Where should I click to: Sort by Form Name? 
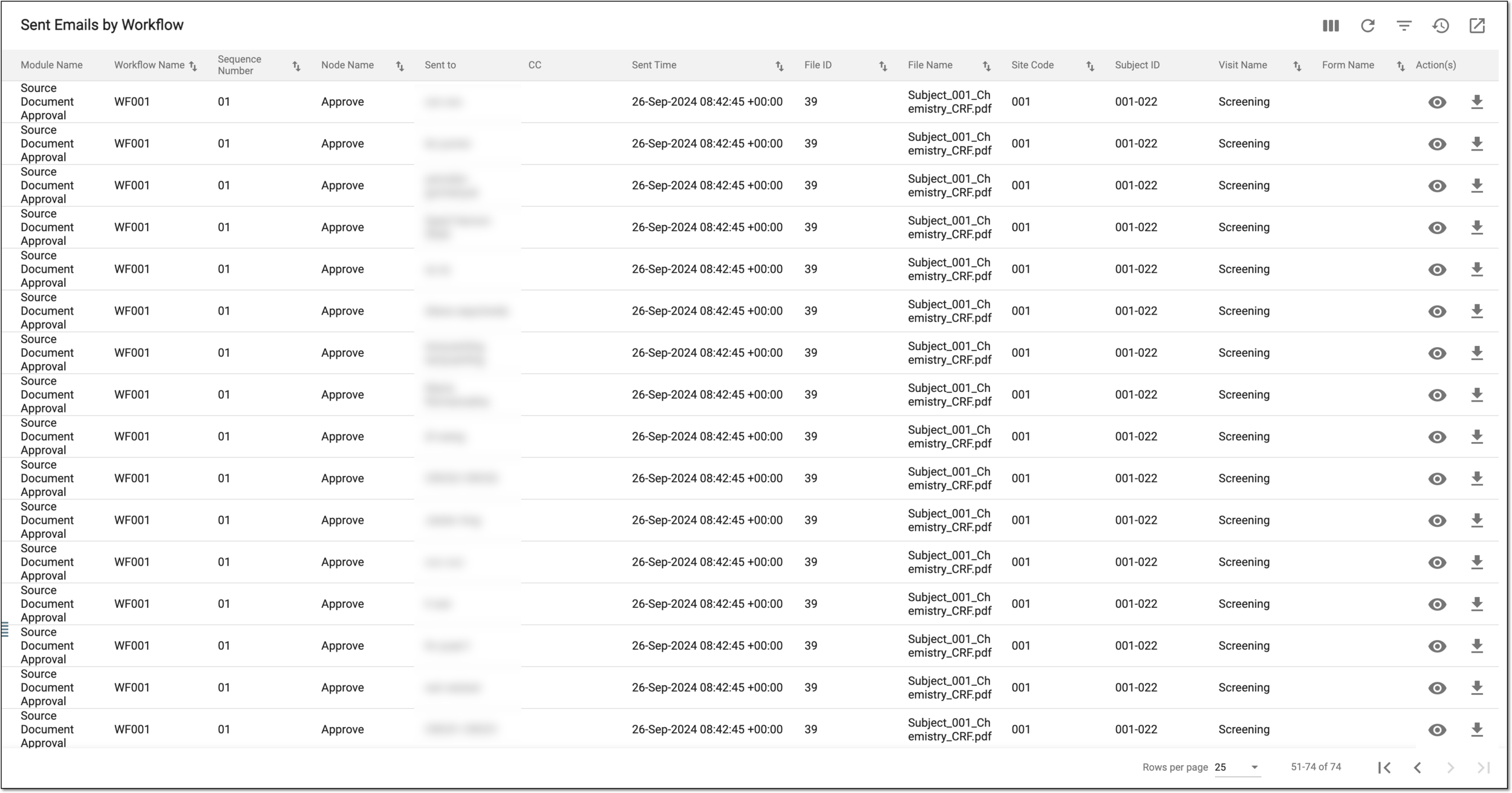pos(1400,66)
